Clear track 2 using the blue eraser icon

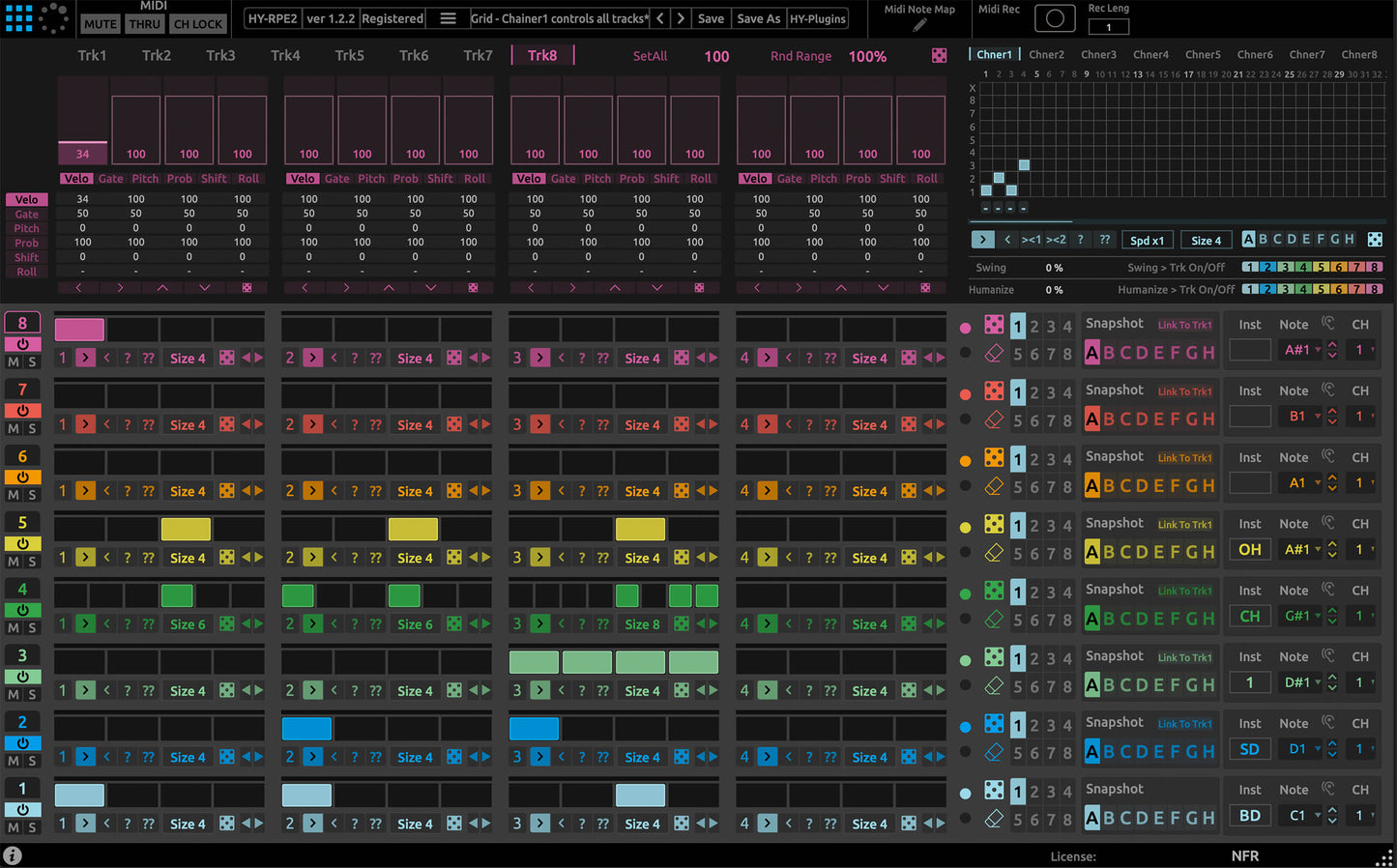[x=994, y=752]
